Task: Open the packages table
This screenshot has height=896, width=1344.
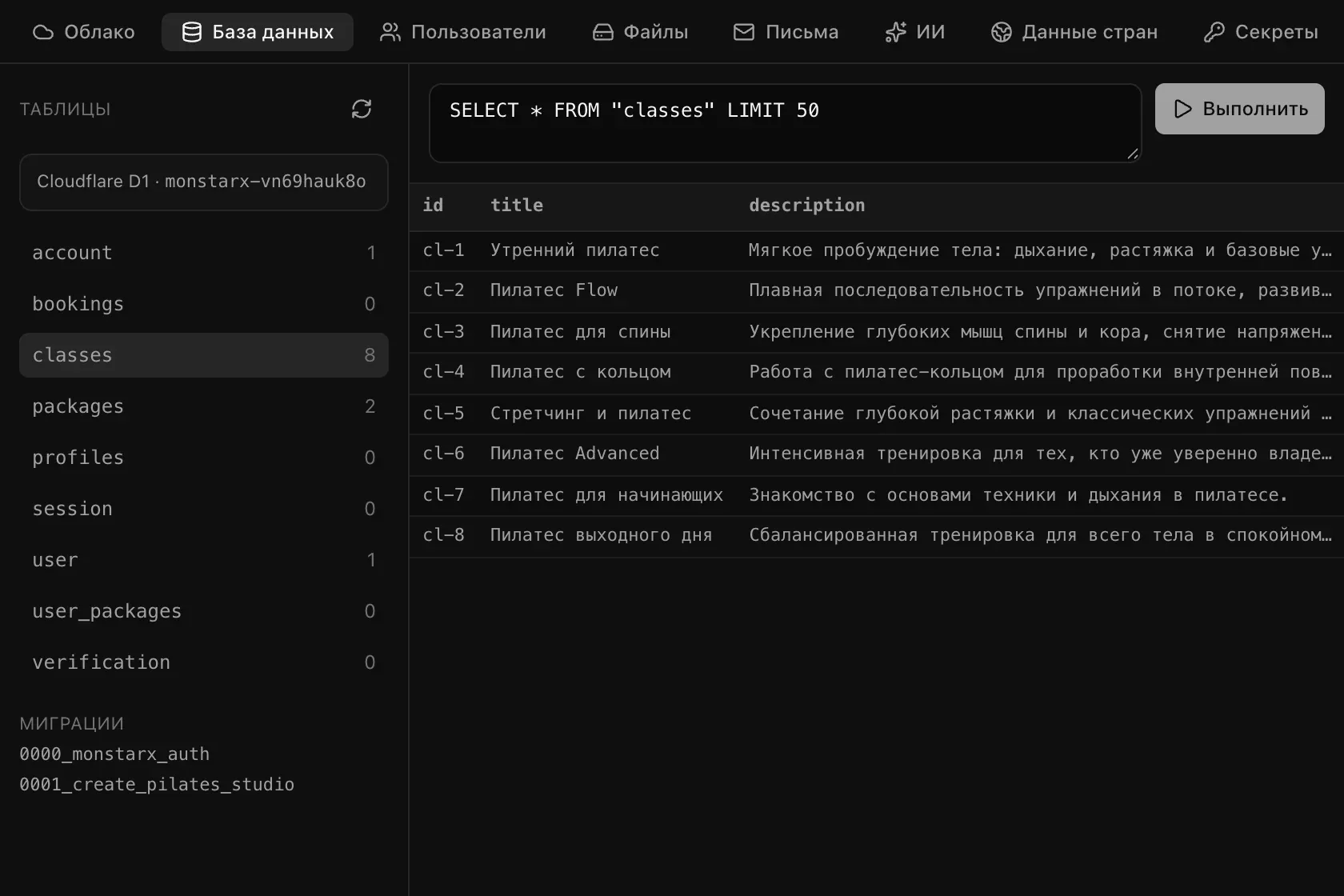Action: (204, 406)
